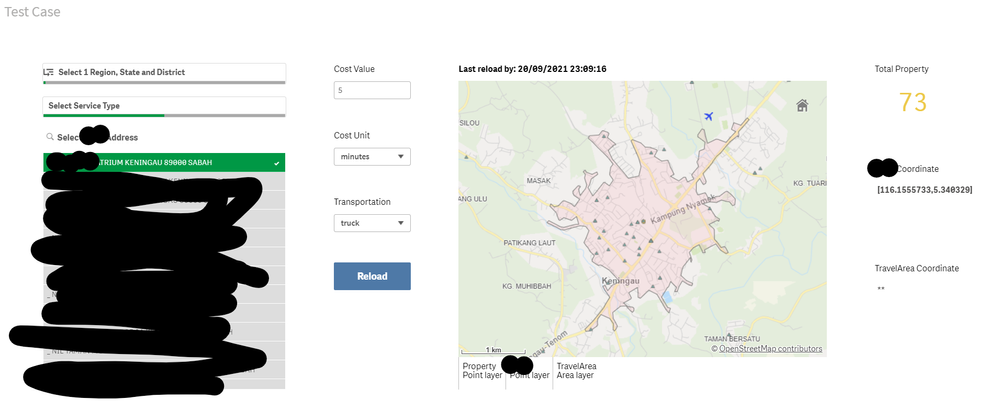Expand Select 1 Region, State and District filter
Viewport: 999px width, 406px height.
pyautogui.click(x=164, y=73)
